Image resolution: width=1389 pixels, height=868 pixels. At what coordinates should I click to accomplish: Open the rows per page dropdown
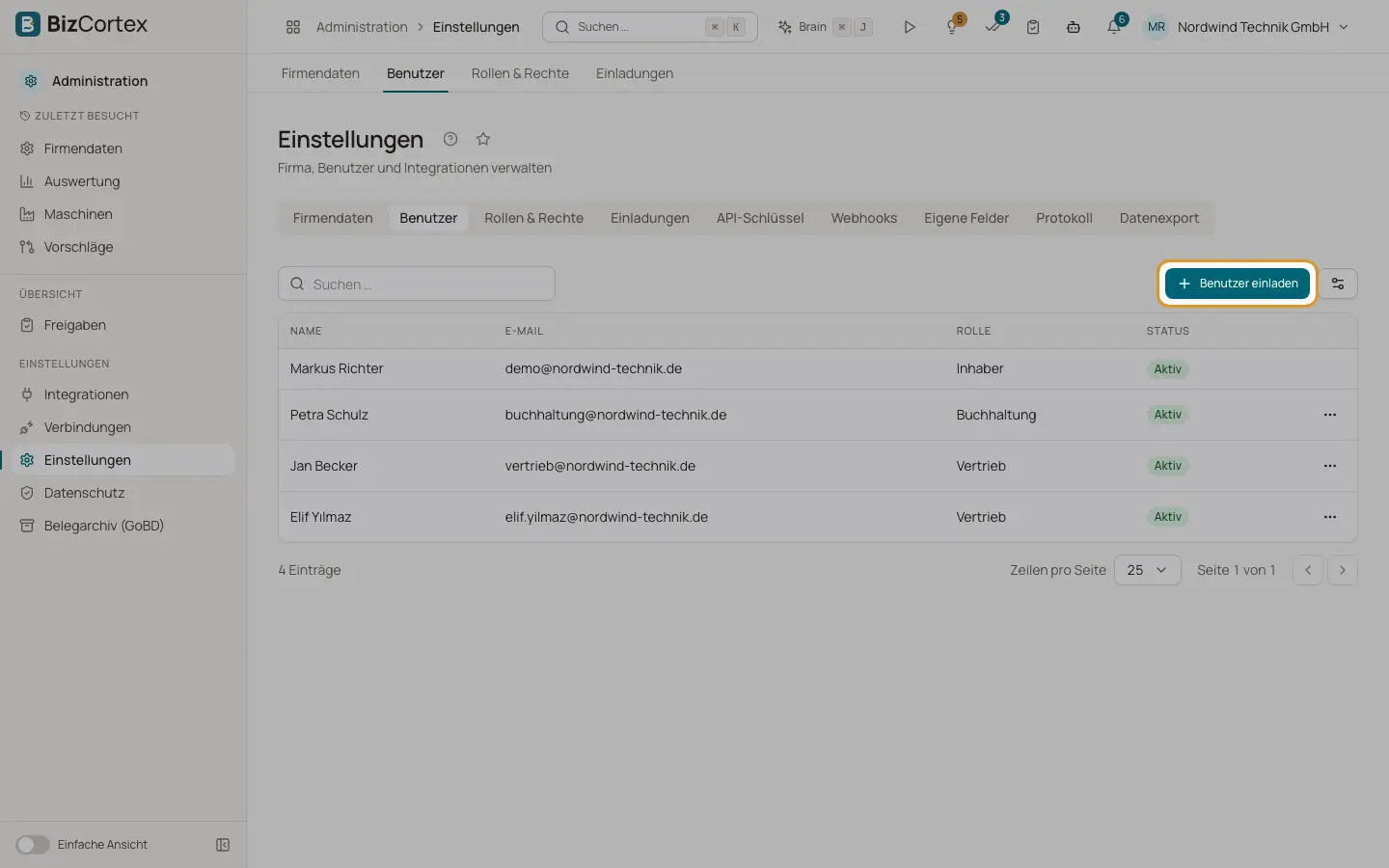click(x=1147, y=570)
